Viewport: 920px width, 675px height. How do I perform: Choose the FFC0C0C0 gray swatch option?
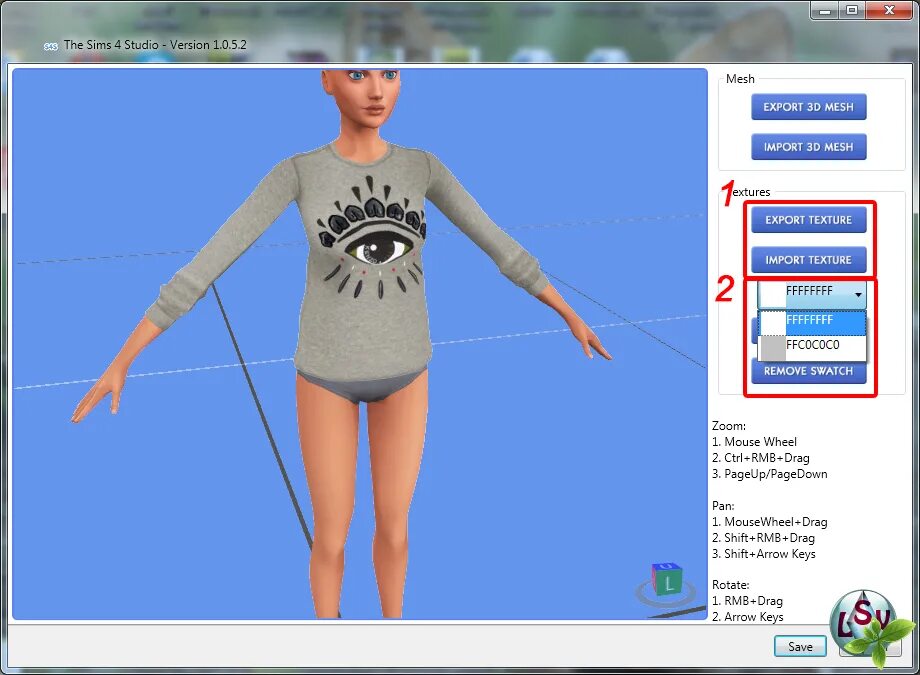(x=812, y=347)
